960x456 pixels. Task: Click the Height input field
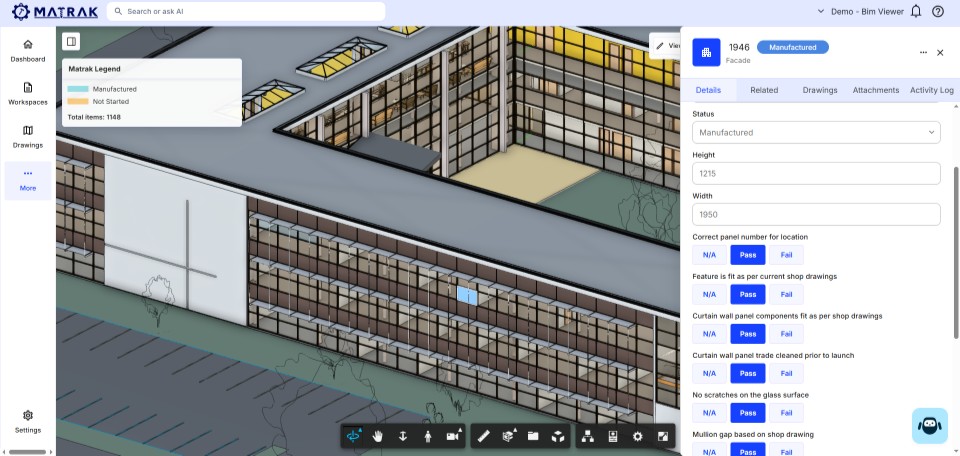(x=816, y=173)
